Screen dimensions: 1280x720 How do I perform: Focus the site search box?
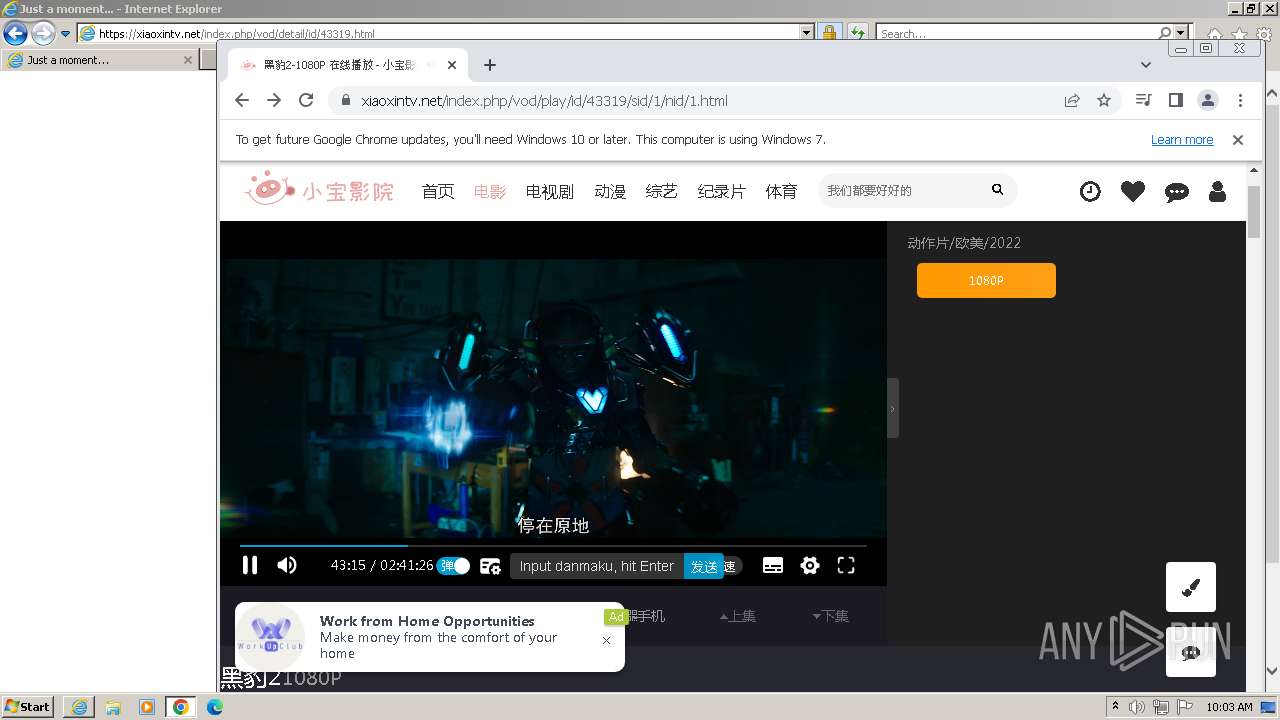tap(903, 190)
